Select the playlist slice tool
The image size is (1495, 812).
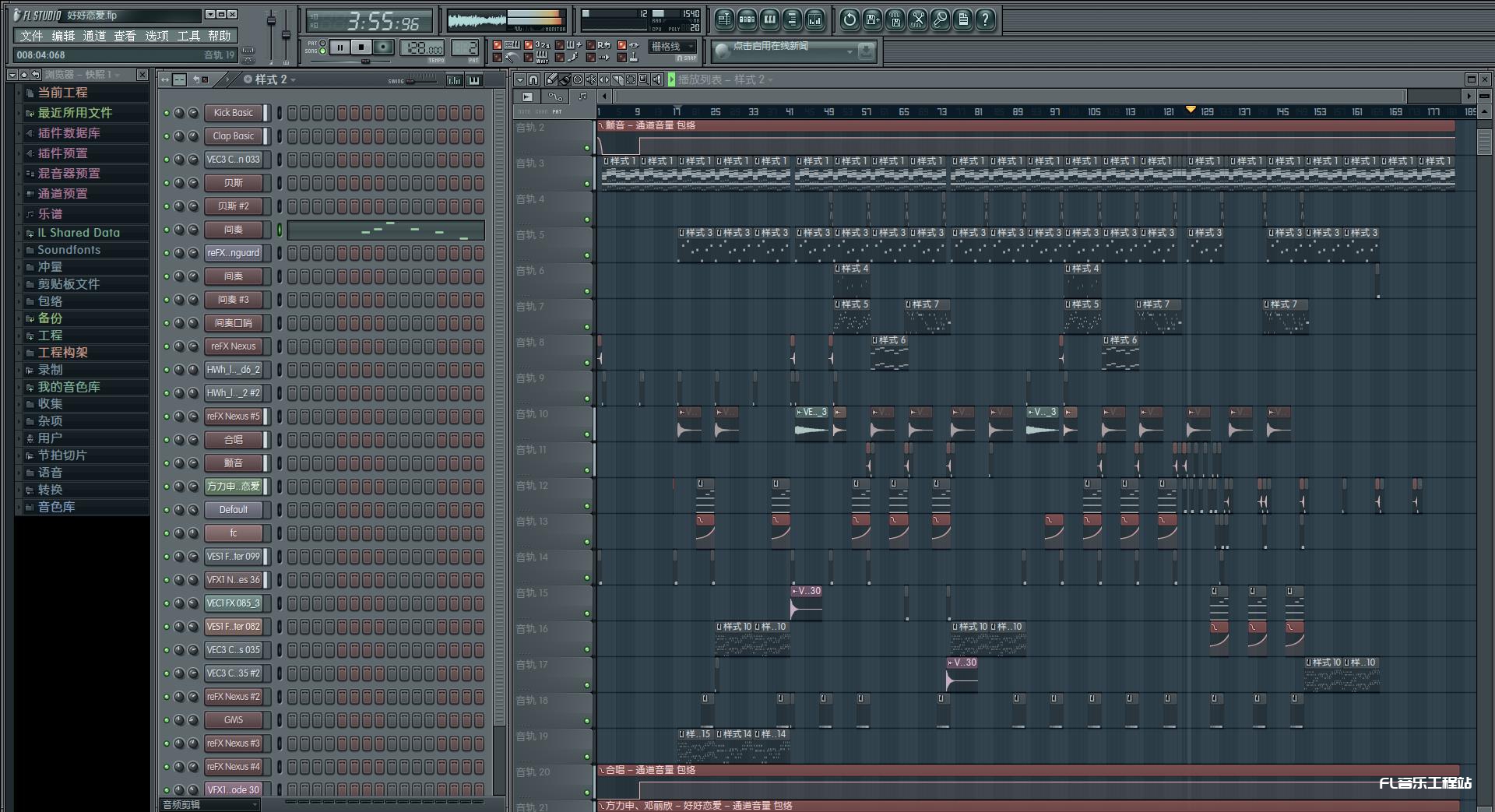coord(617,79)
